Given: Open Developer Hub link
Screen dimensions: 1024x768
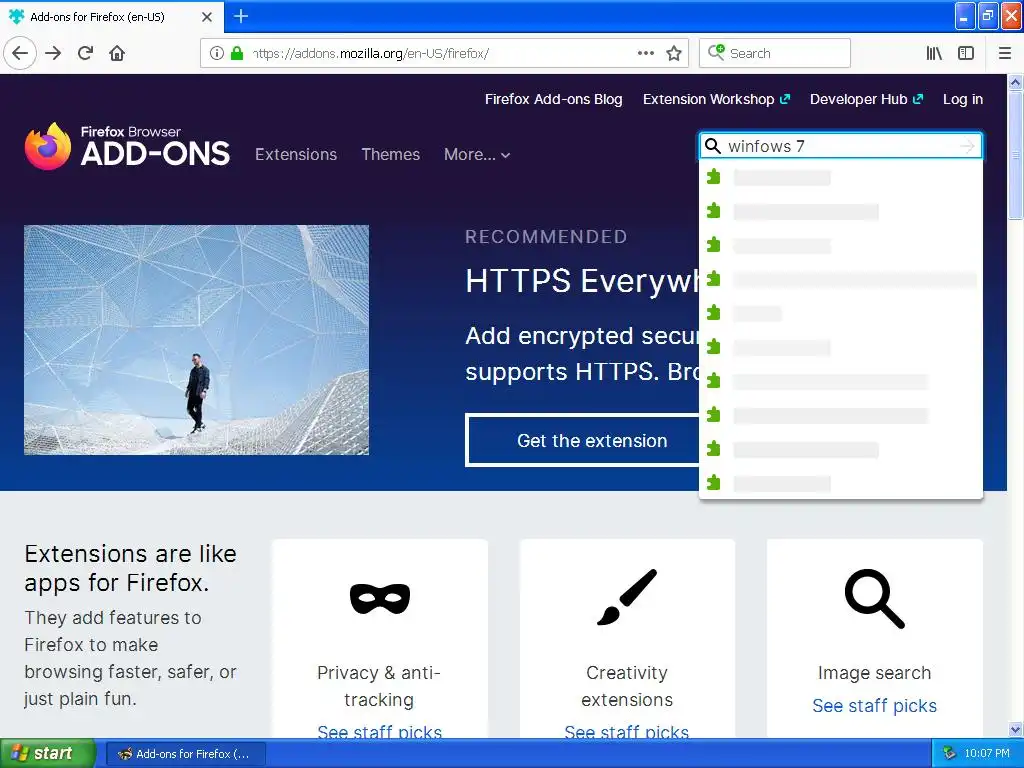Looking at the screenshot, I should [x=866, y=99].
